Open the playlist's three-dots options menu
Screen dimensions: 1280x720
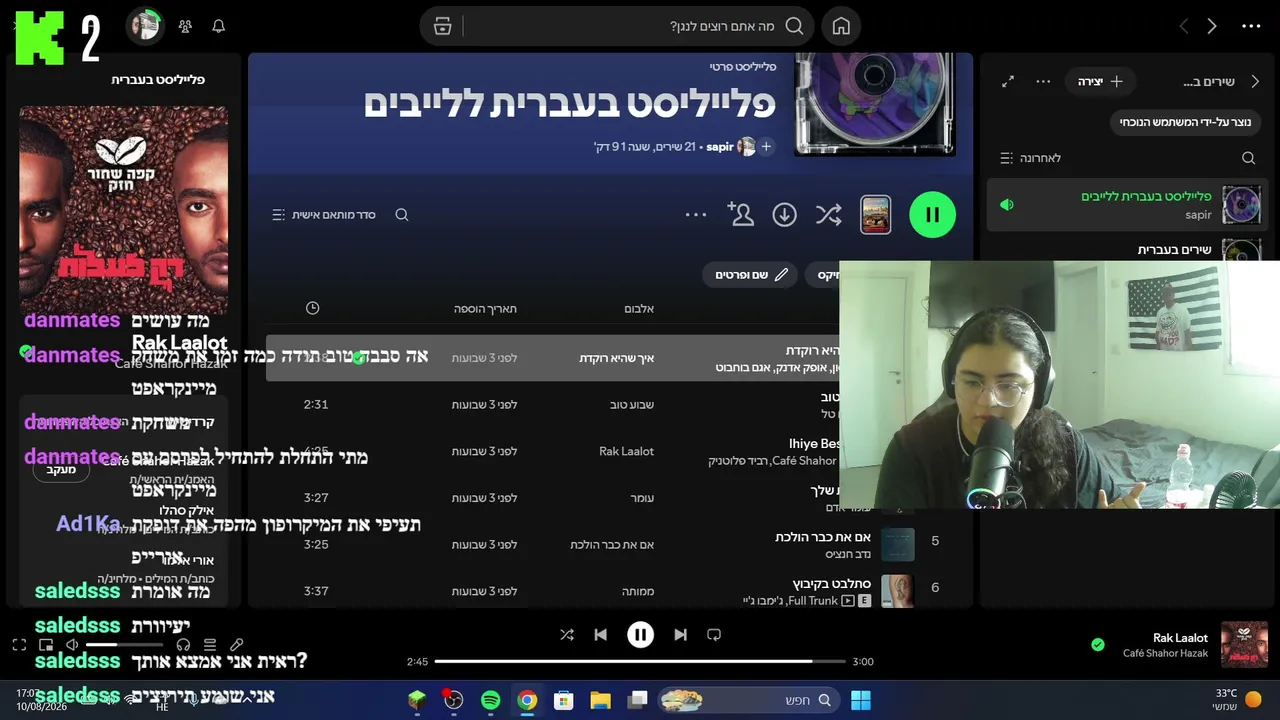696,214
